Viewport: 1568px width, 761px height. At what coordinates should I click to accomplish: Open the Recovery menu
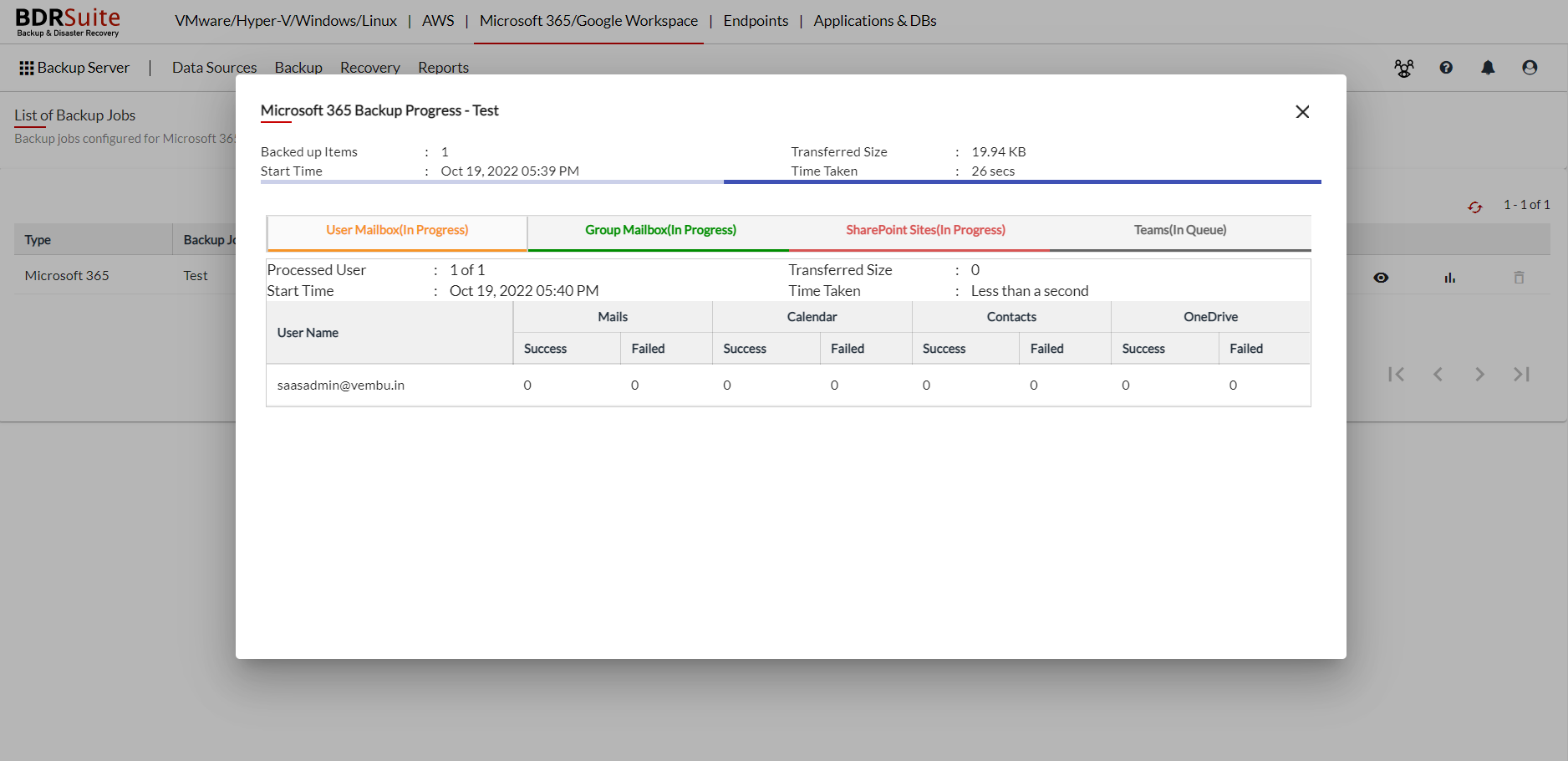369,68
